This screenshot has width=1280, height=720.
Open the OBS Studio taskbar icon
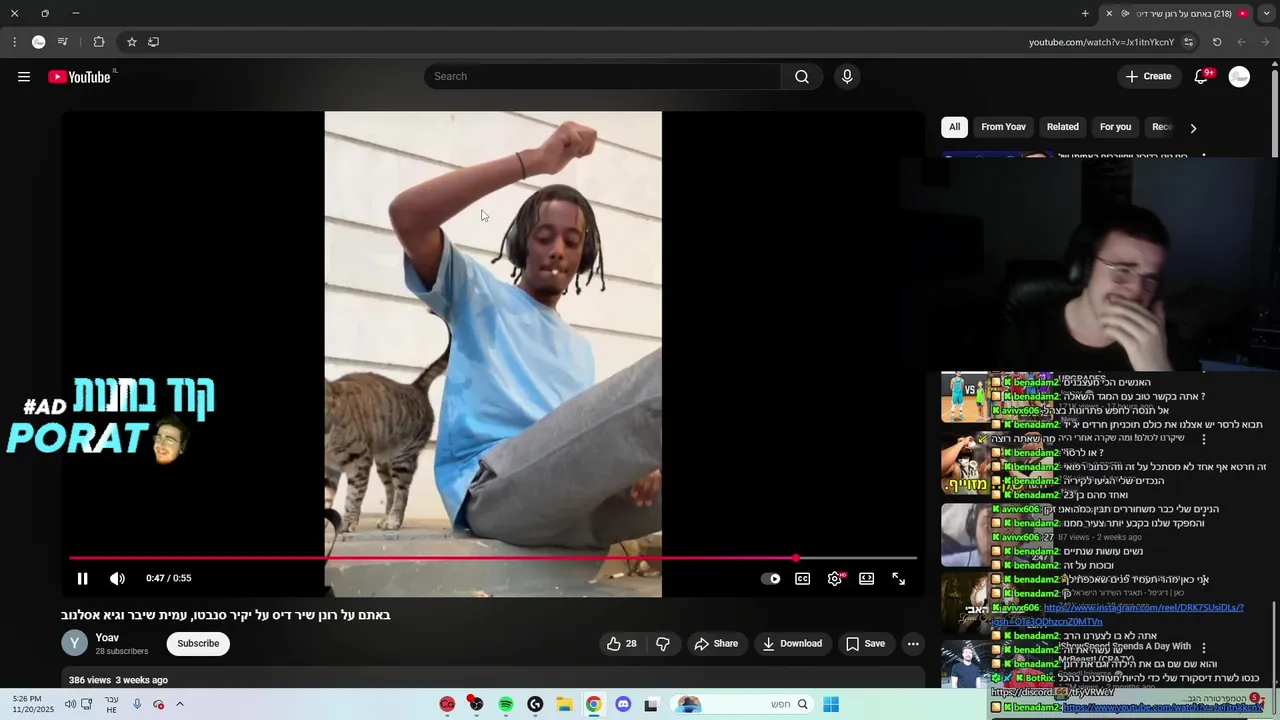476,705
